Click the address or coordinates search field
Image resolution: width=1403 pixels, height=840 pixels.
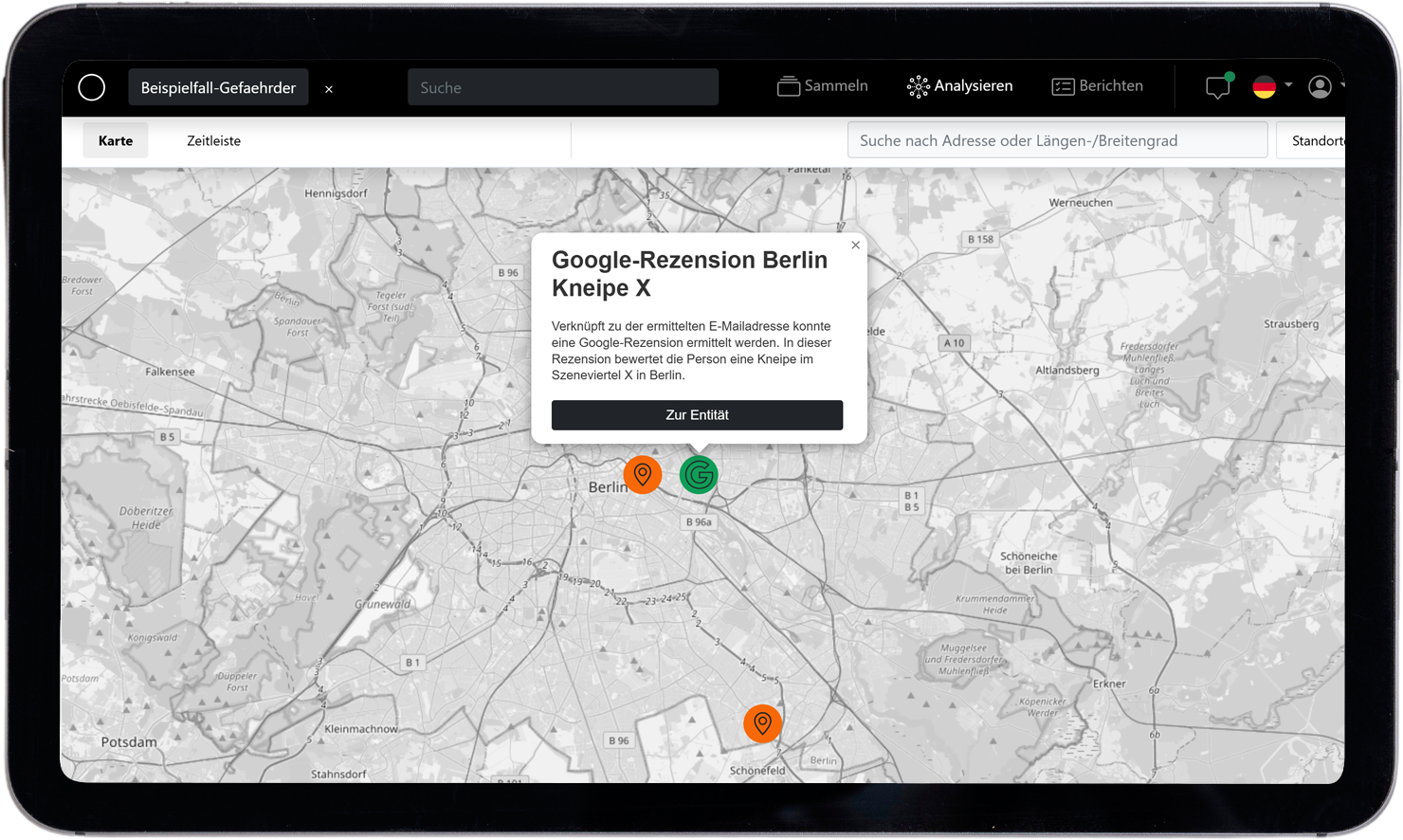[1056, 140]
